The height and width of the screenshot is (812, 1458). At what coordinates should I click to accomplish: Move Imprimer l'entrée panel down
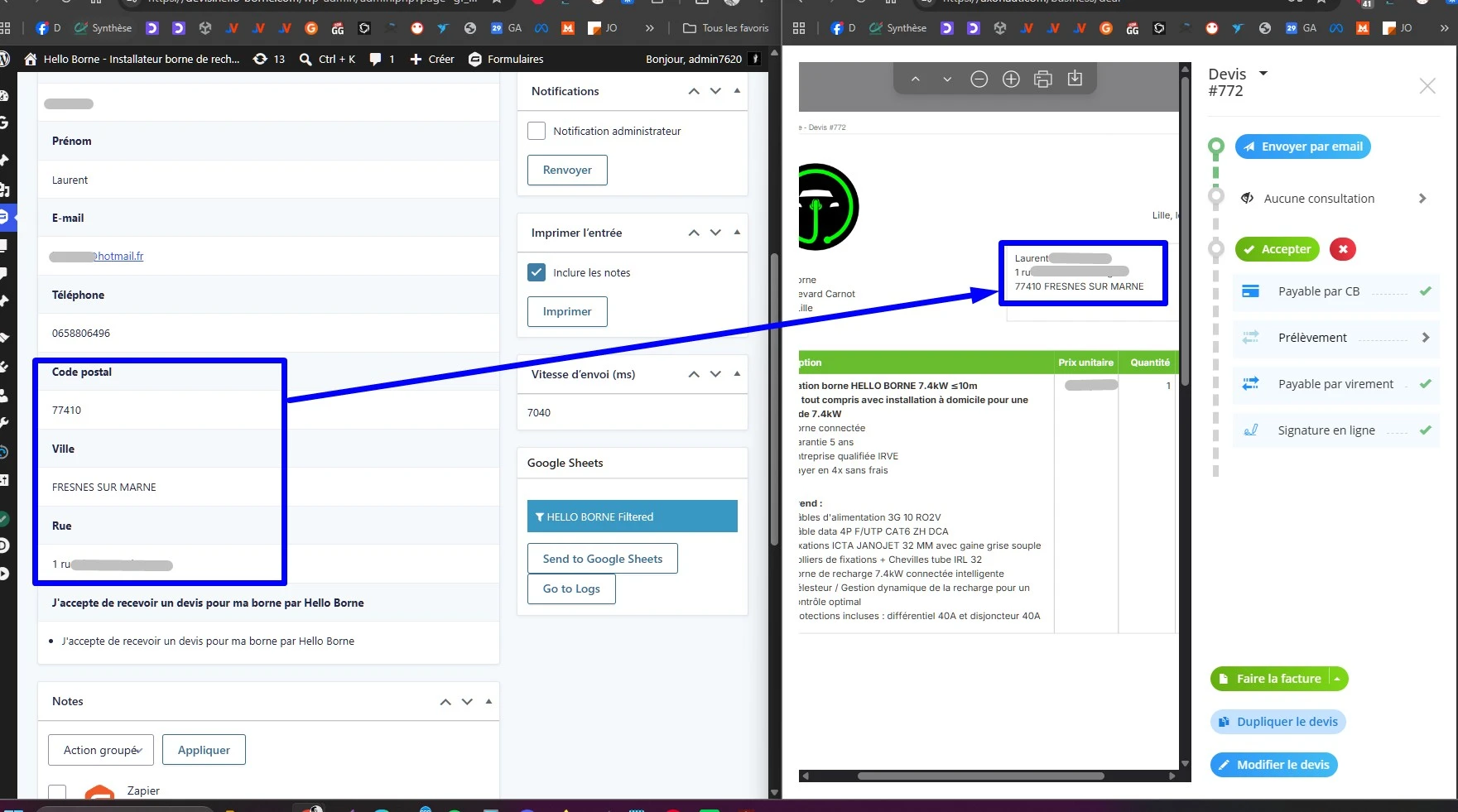[x=715, y=233]
